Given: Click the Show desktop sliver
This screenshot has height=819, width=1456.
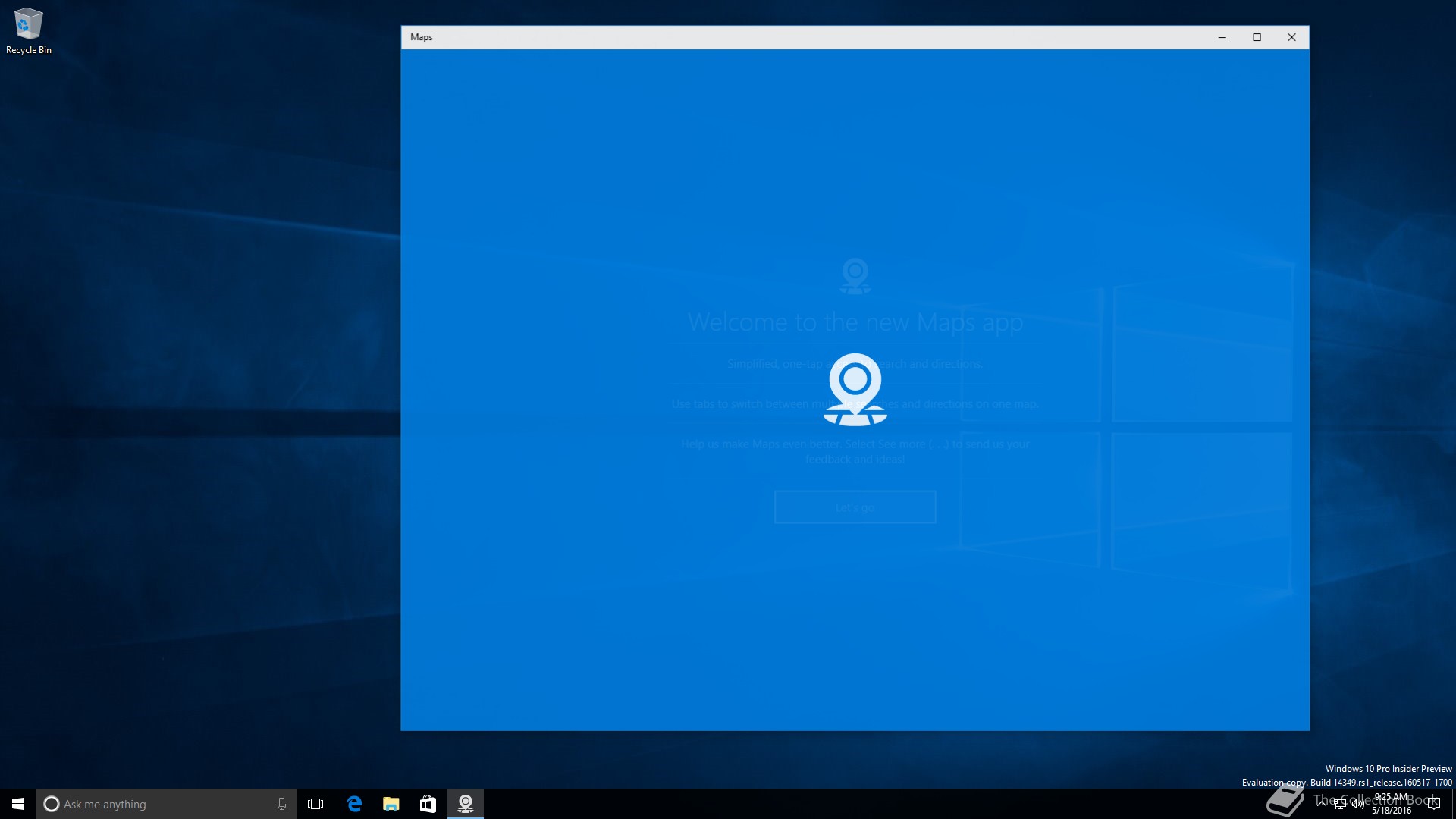Looking at the screenshot, I should click(1454, 804).
